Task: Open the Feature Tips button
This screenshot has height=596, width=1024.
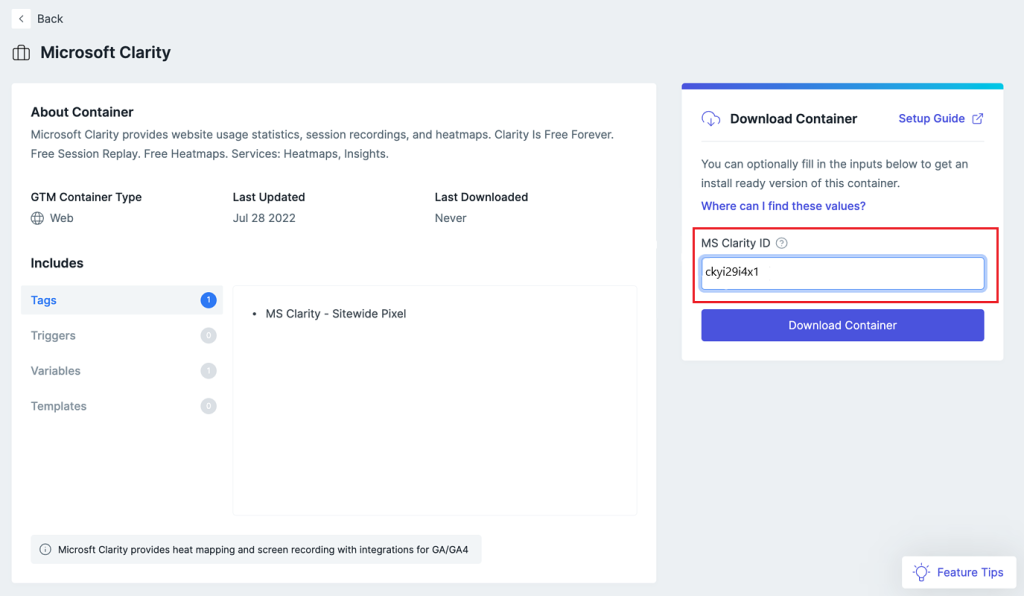Action: tap(959, 572)
